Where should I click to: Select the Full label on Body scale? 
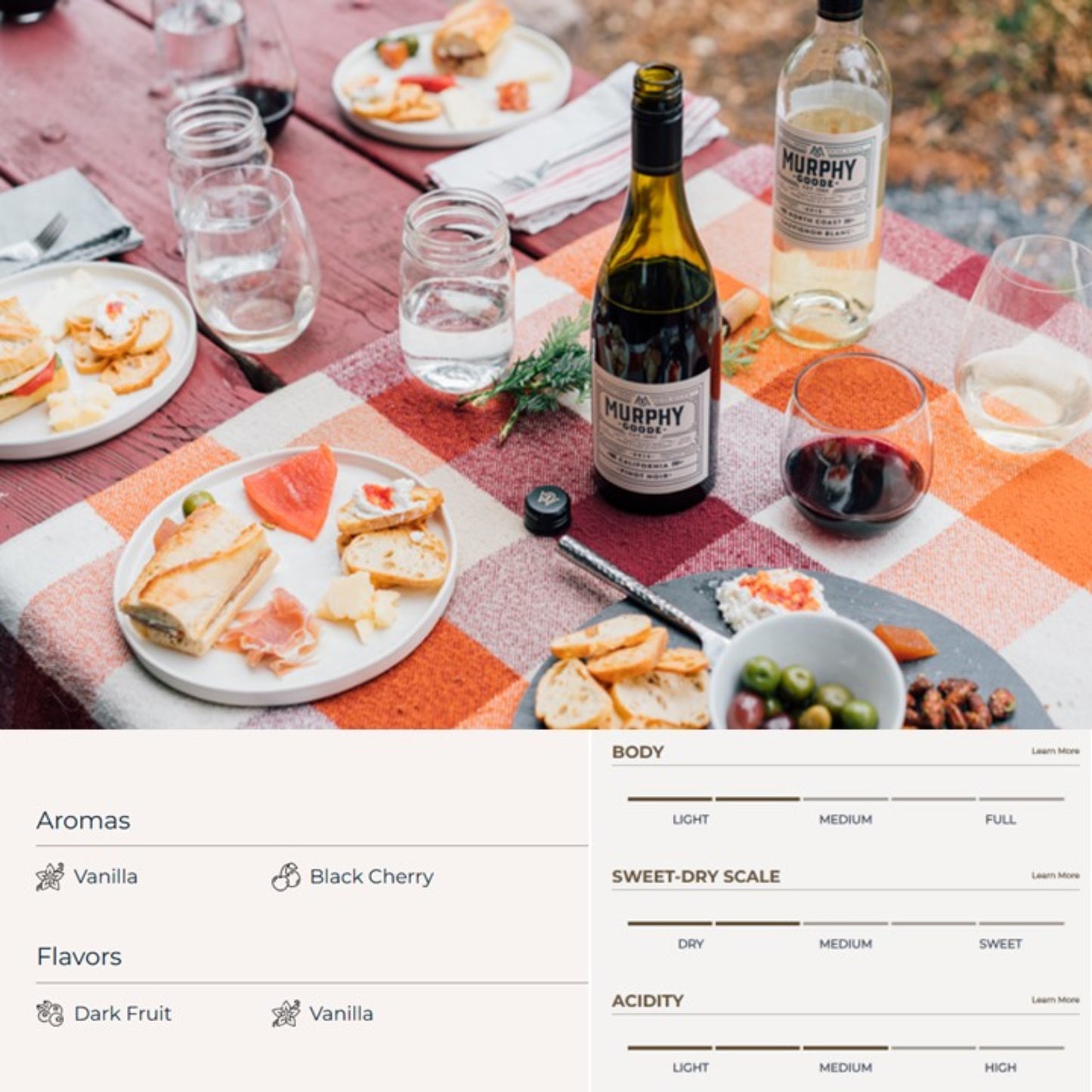(x=1001, y=819)
